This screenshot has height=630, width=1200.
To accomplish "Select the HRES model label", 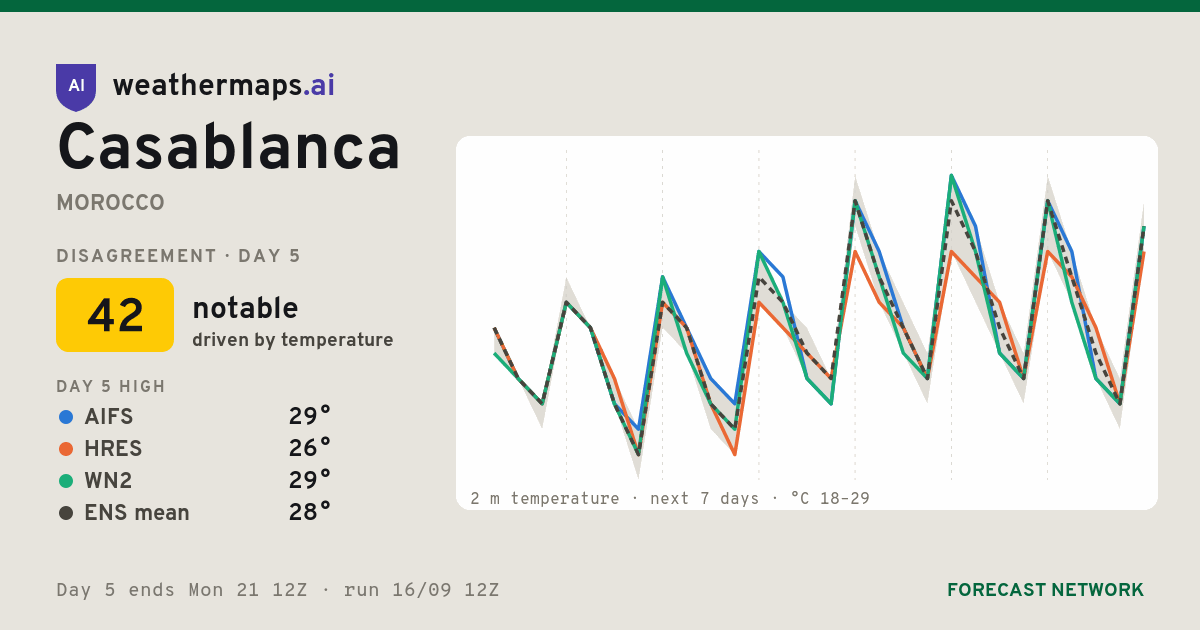I will click(x=113, y=449).
